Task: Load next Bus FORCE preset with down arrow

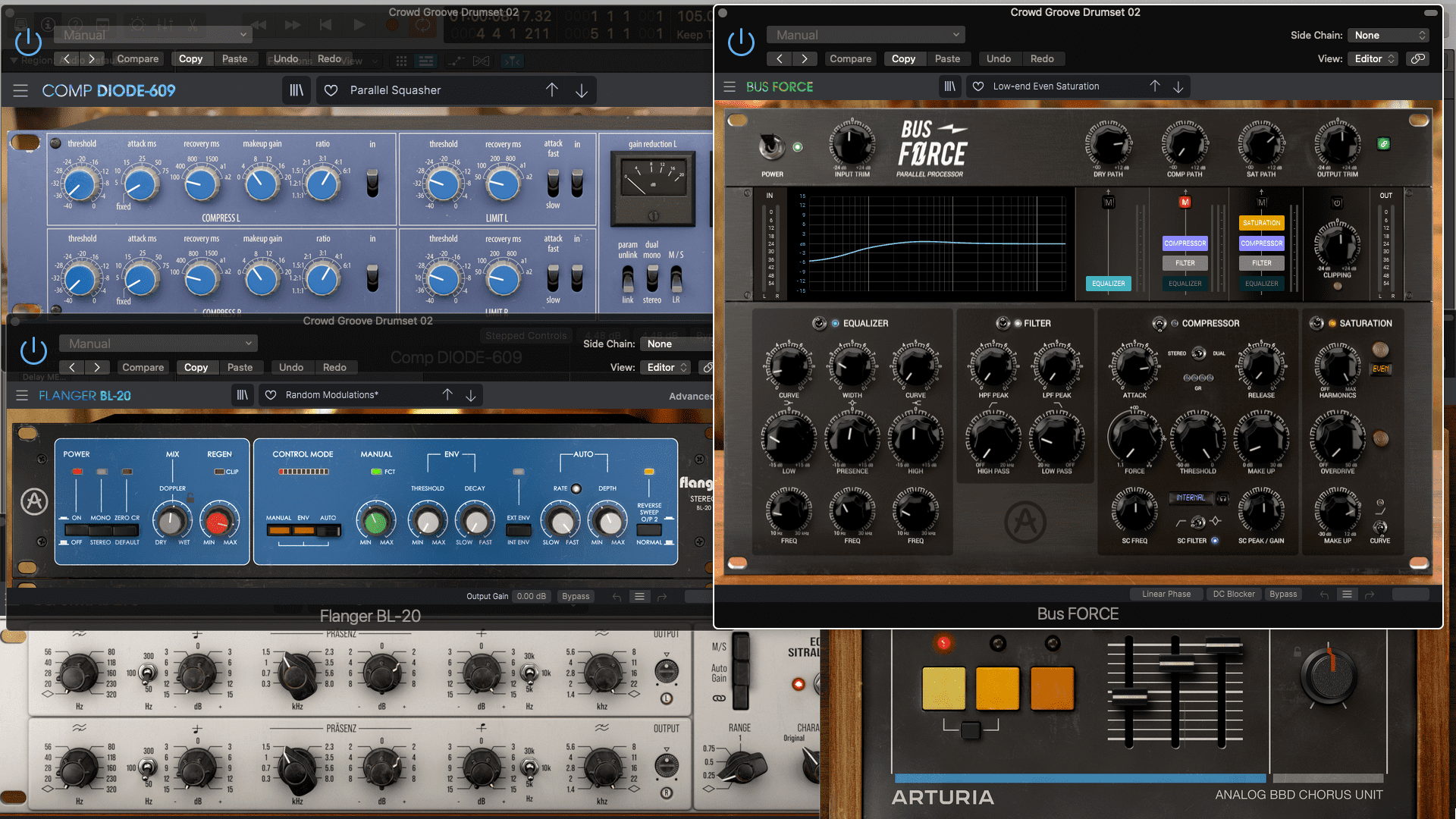Action: [1178, 86]
